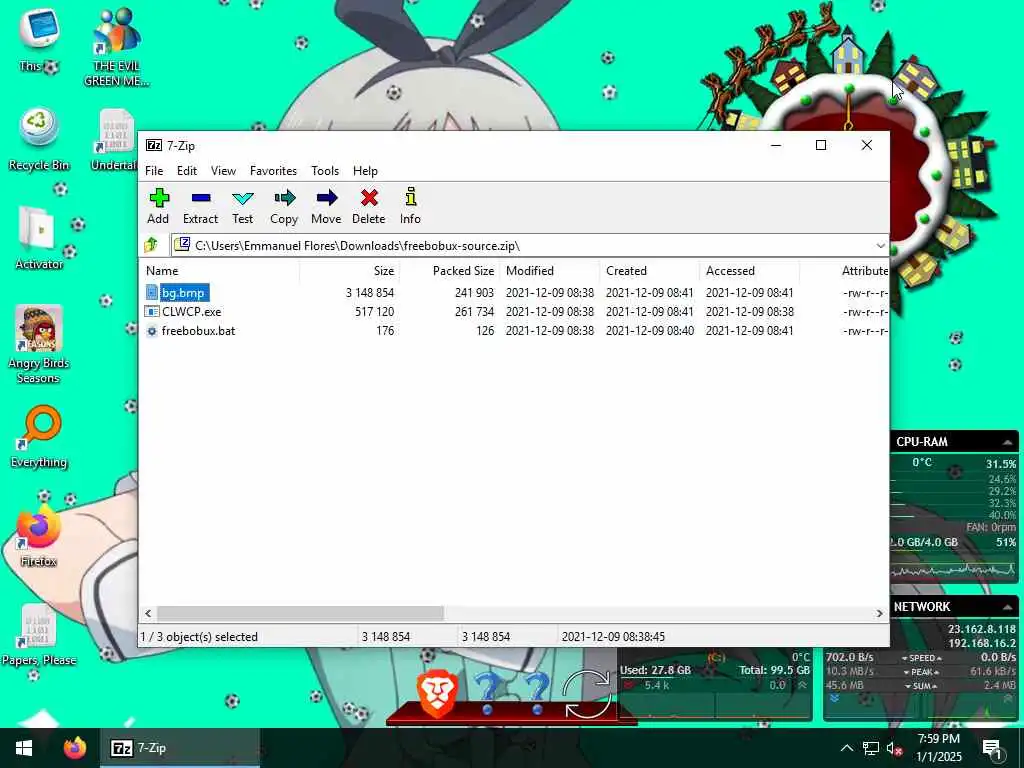Open the taskbar clock and date
This screenshot has height=768, width=1024.
(x=939, y=748)
